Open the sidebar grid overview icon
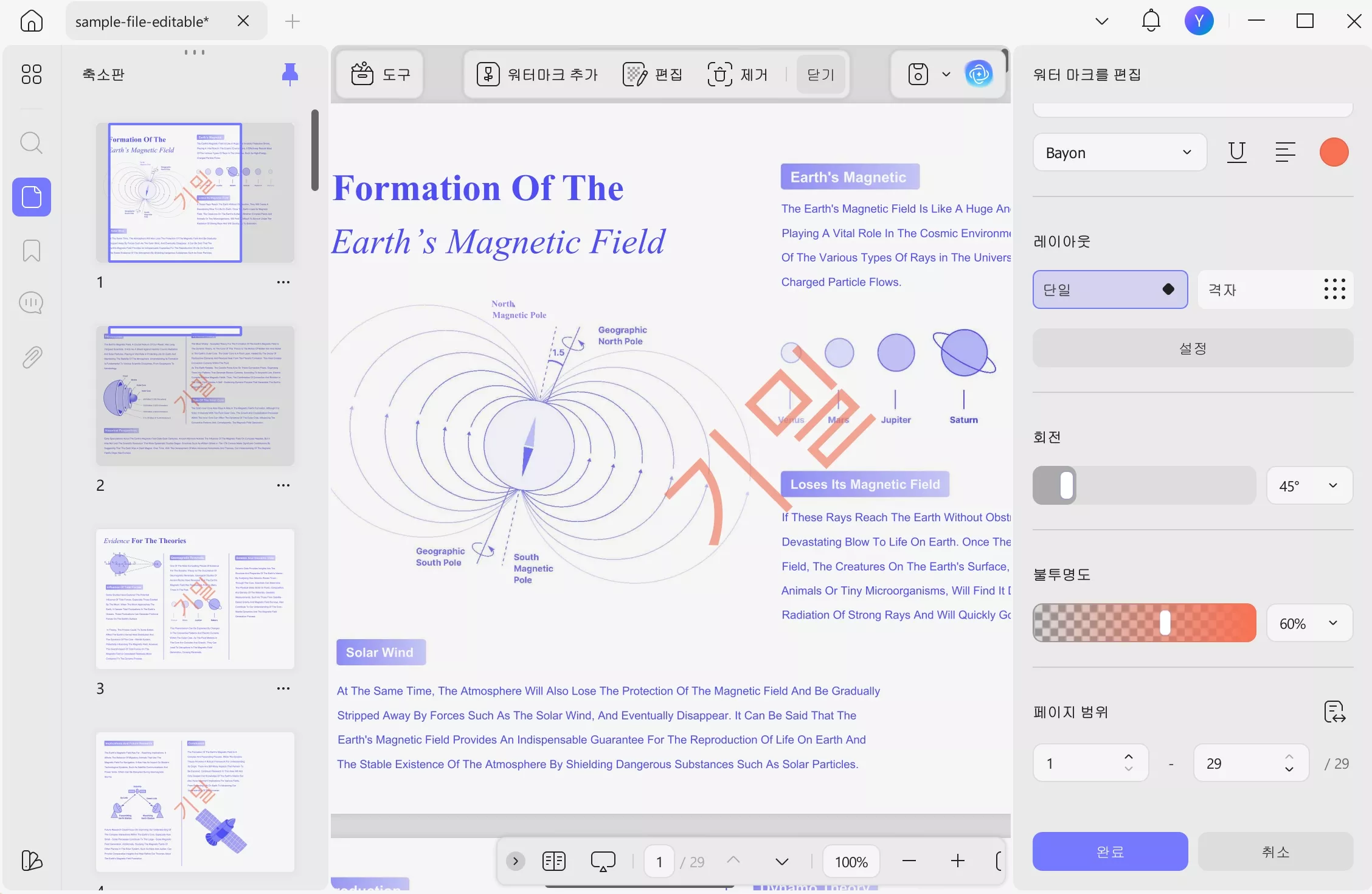The width and height of the screenshot is (1372, 894). 31,74
